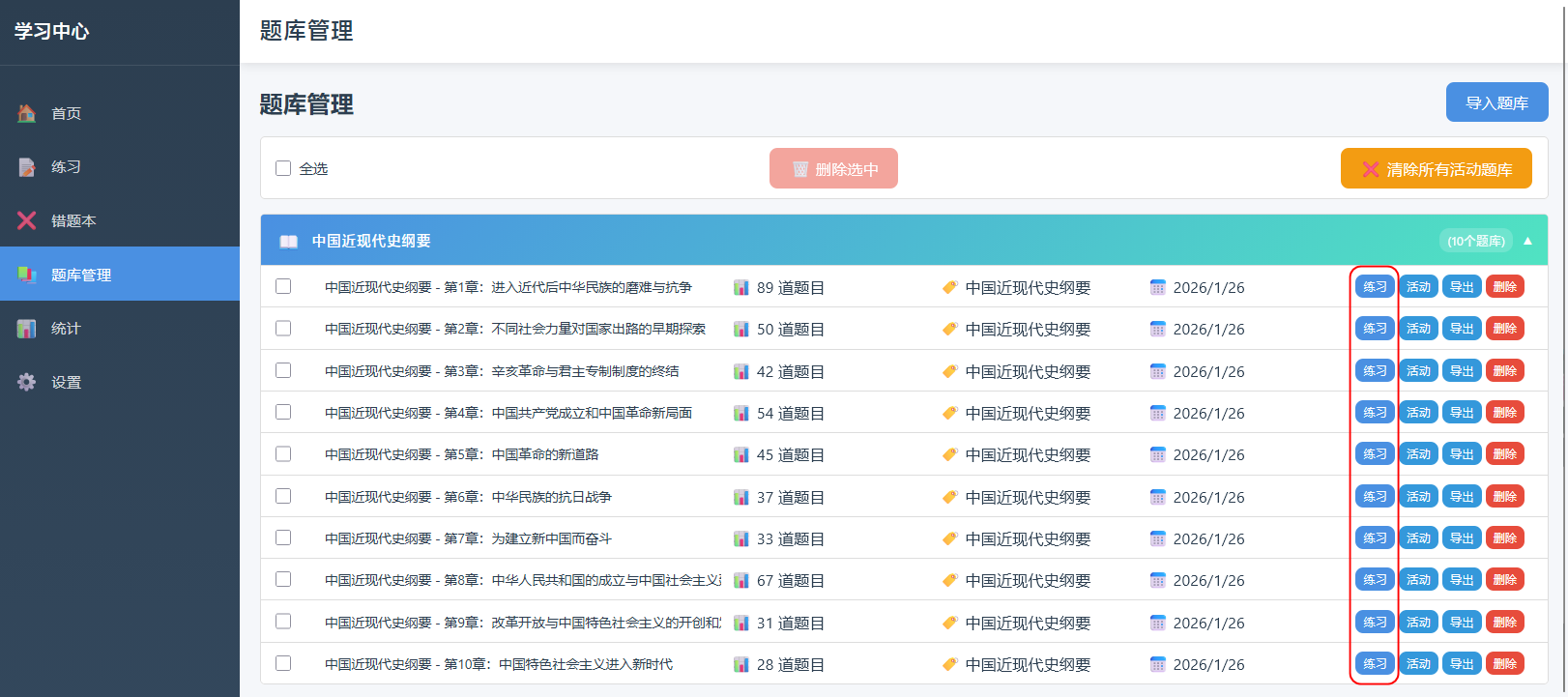Click the home icon beside 首页
This screenshot has height=697, width=1568.
[27, 113]
